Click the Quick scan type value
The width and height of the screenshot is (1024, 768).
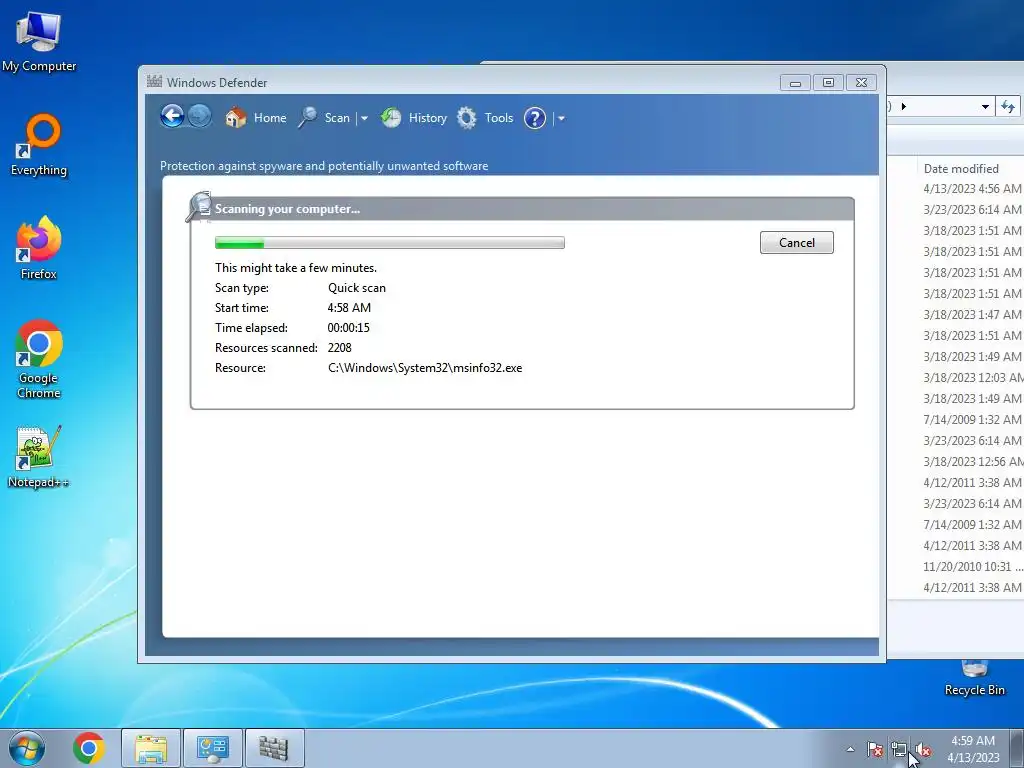tap(357, 288)
